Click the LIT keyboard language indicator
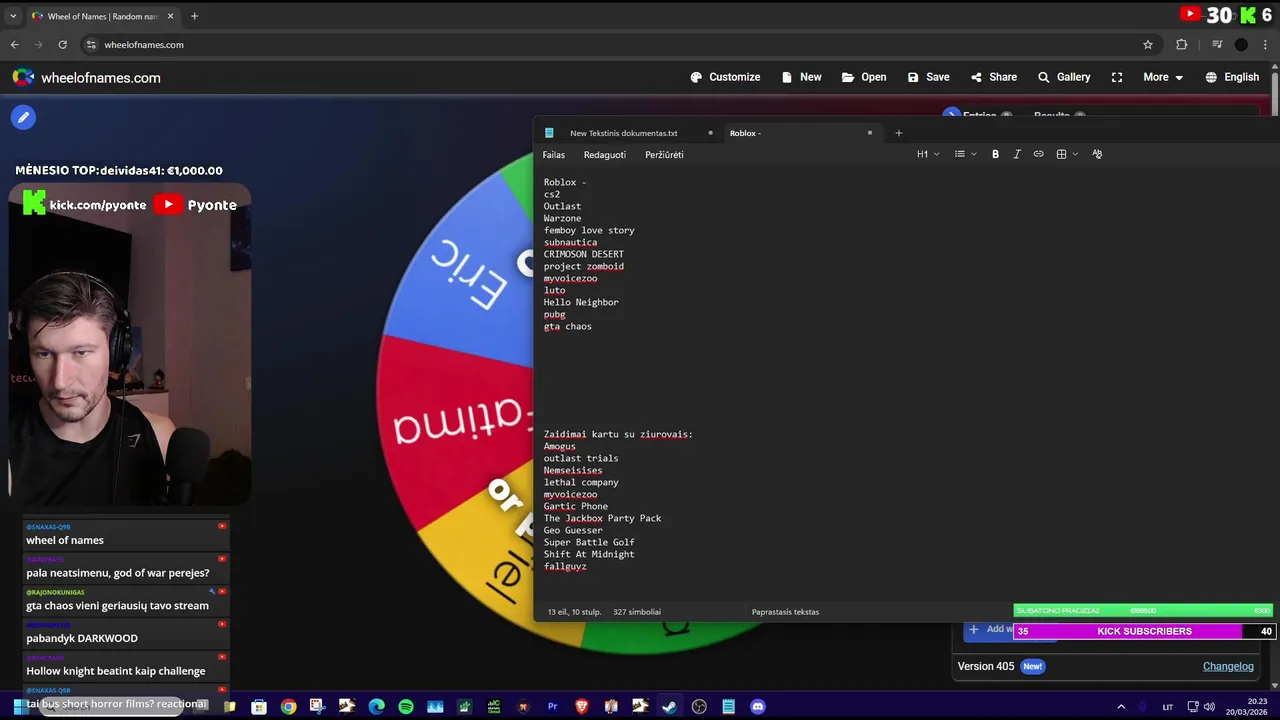 pyautogui.click(x=1167, y=707)
